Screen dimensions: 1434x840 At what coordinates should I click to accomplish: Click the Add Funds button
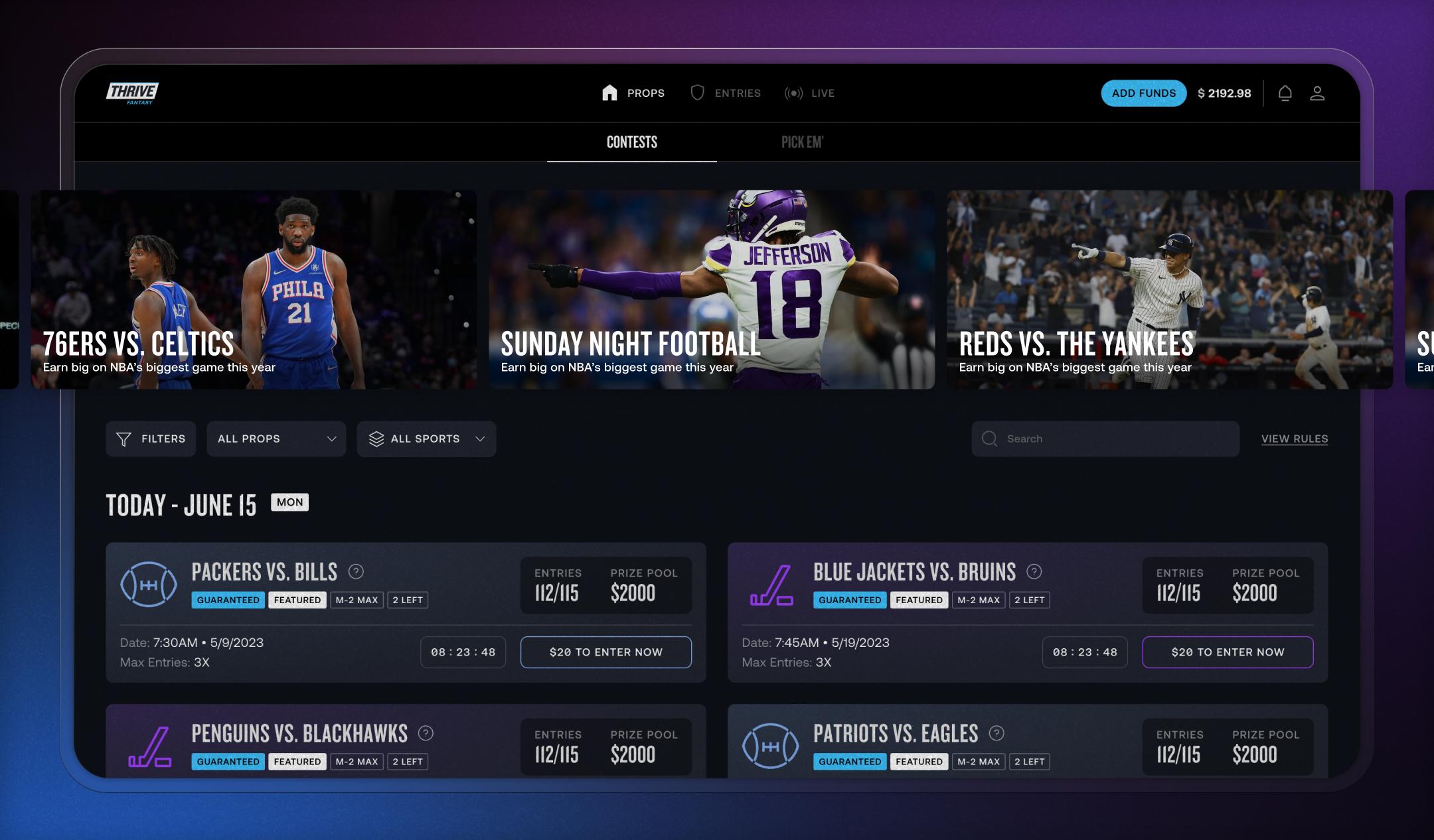point(1144,94)
